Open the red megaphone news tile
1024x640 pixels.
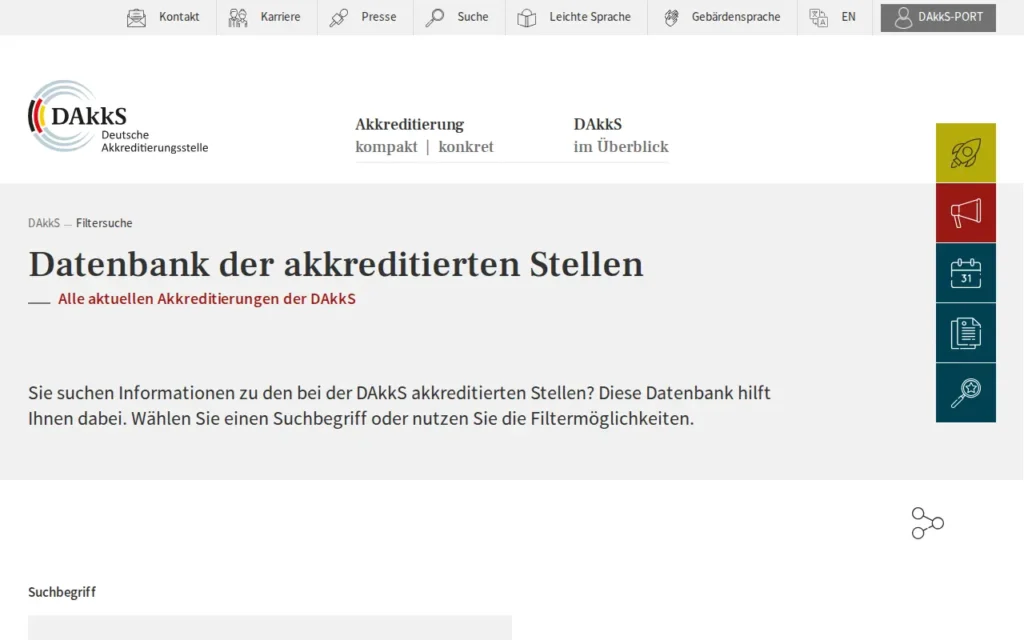click(x=966, y=213)
